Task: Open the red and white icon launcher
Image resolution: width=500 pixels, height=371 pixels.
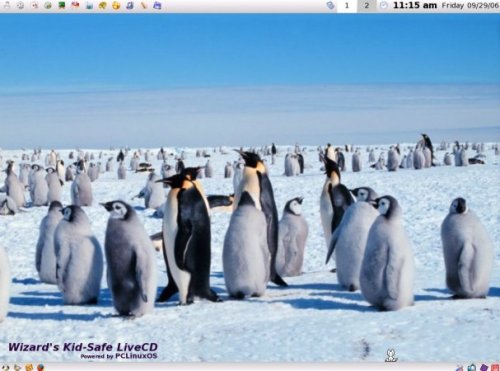Action: [75, 5]
